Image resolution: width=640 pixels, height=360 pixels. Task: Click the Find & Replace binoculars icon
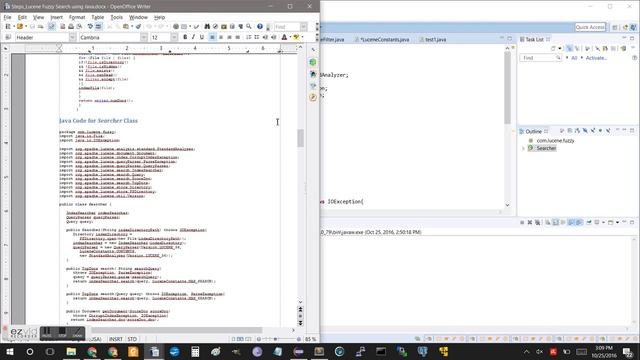click(207, 27)
